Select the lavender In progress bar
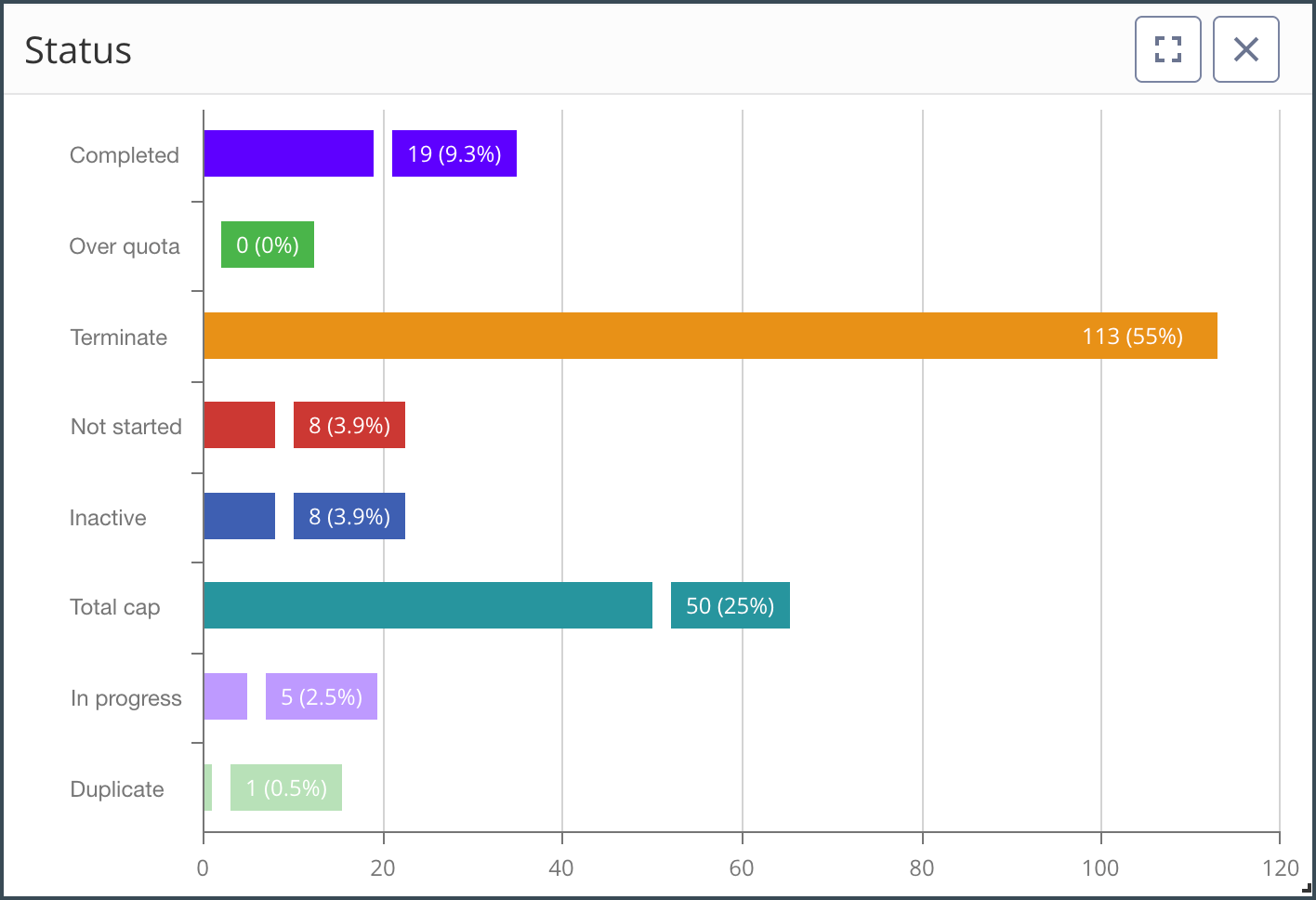1316x900 pixels. 225,696
